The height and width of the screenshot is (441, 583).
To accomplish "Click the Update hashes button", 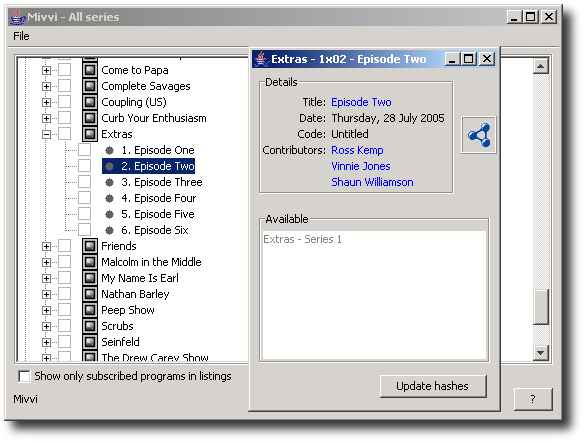I will [x=433, y=386].
